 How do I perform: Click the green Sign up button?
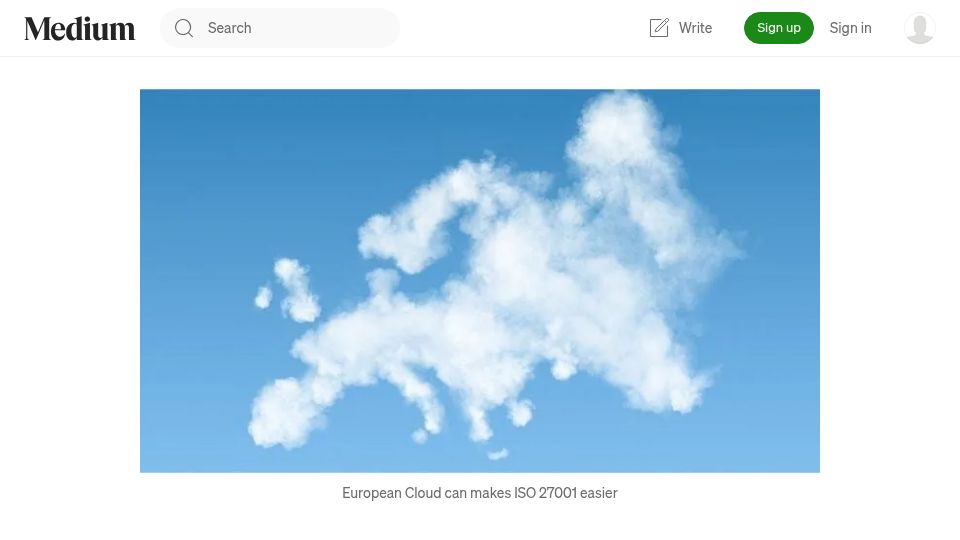point(779,28)
